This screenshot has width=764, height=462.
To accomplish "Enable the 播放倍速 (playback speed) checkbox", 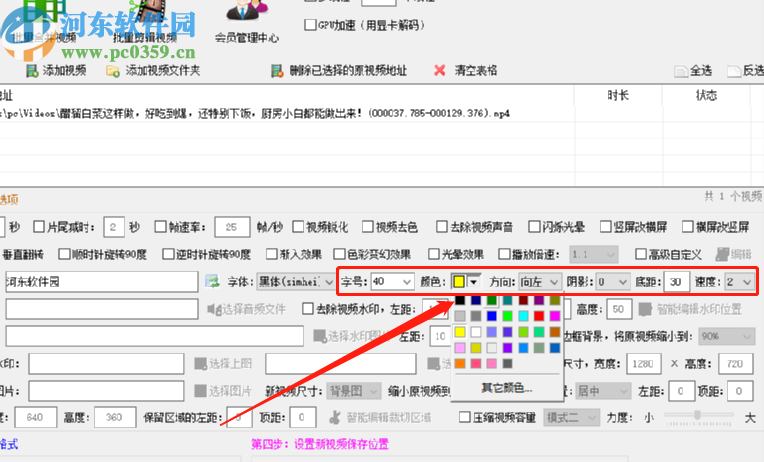I will [504, 254].
